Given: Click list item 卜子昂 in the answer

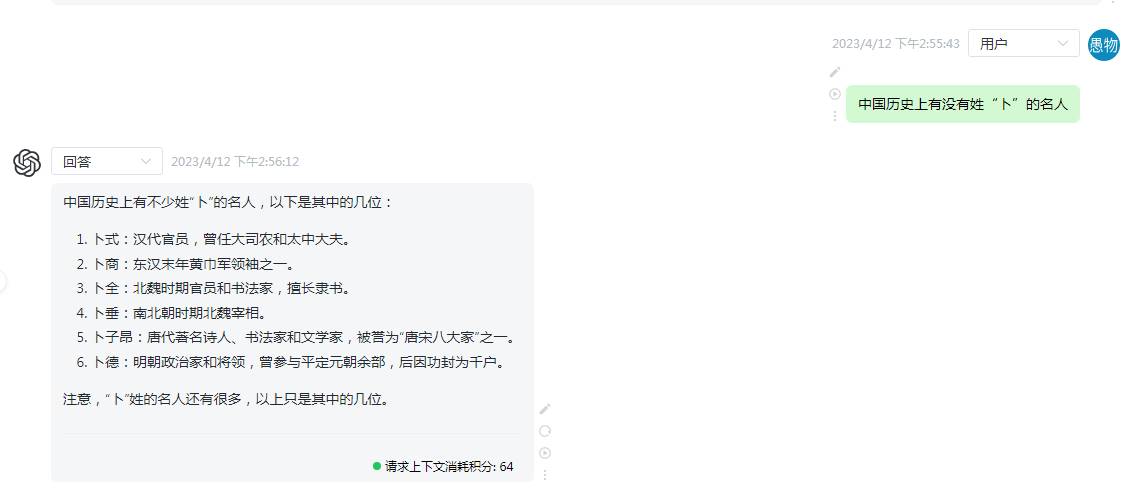Looking at the screenshot, I should (297, 337).
